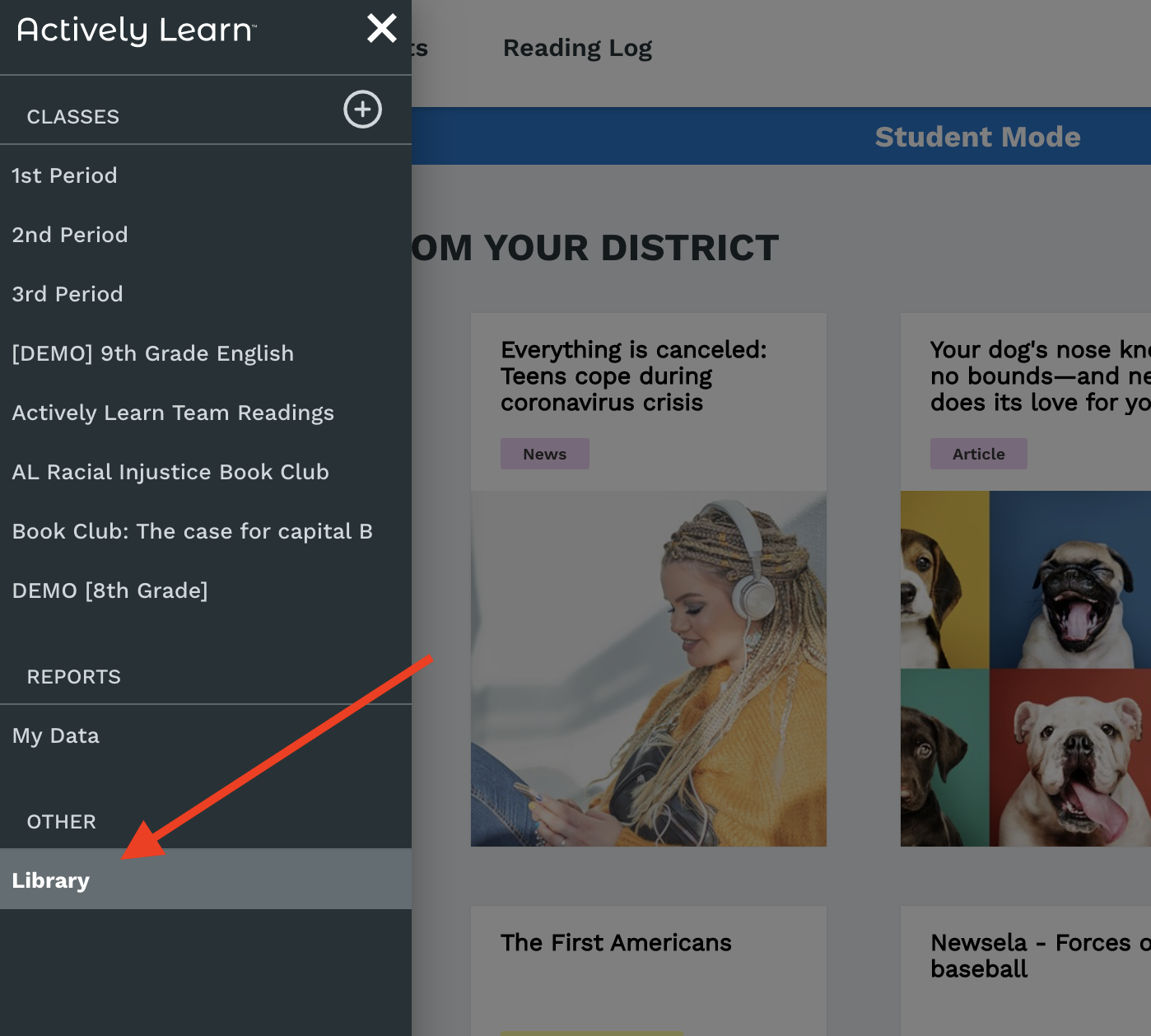Screen dimensions: 1151x1036
Task: Open the [DEMO] 9th Grade English class
Action: click(153, 352)
